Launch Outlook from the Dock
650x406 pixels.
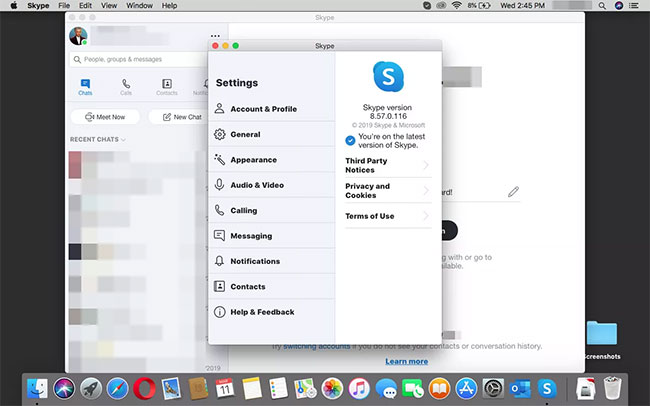coord(520,389)
